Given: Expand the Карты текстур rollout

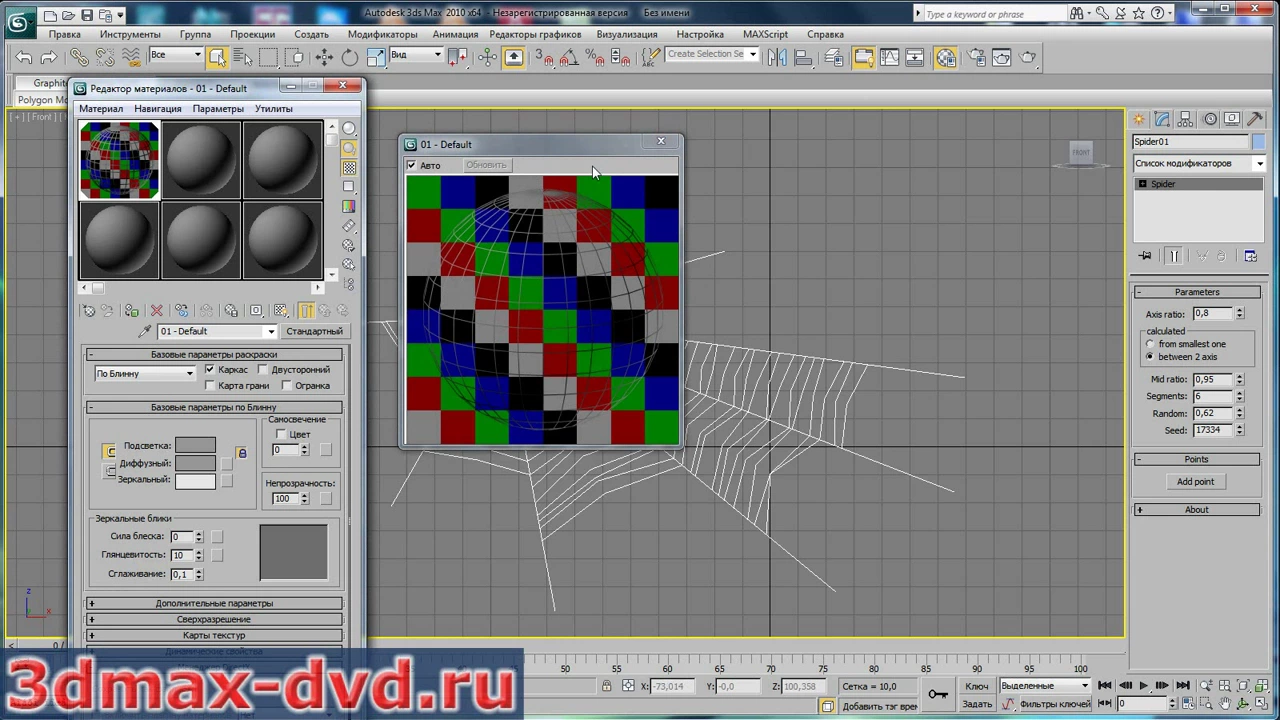Looking at the screenshot, I should click(x=214, y=636).
